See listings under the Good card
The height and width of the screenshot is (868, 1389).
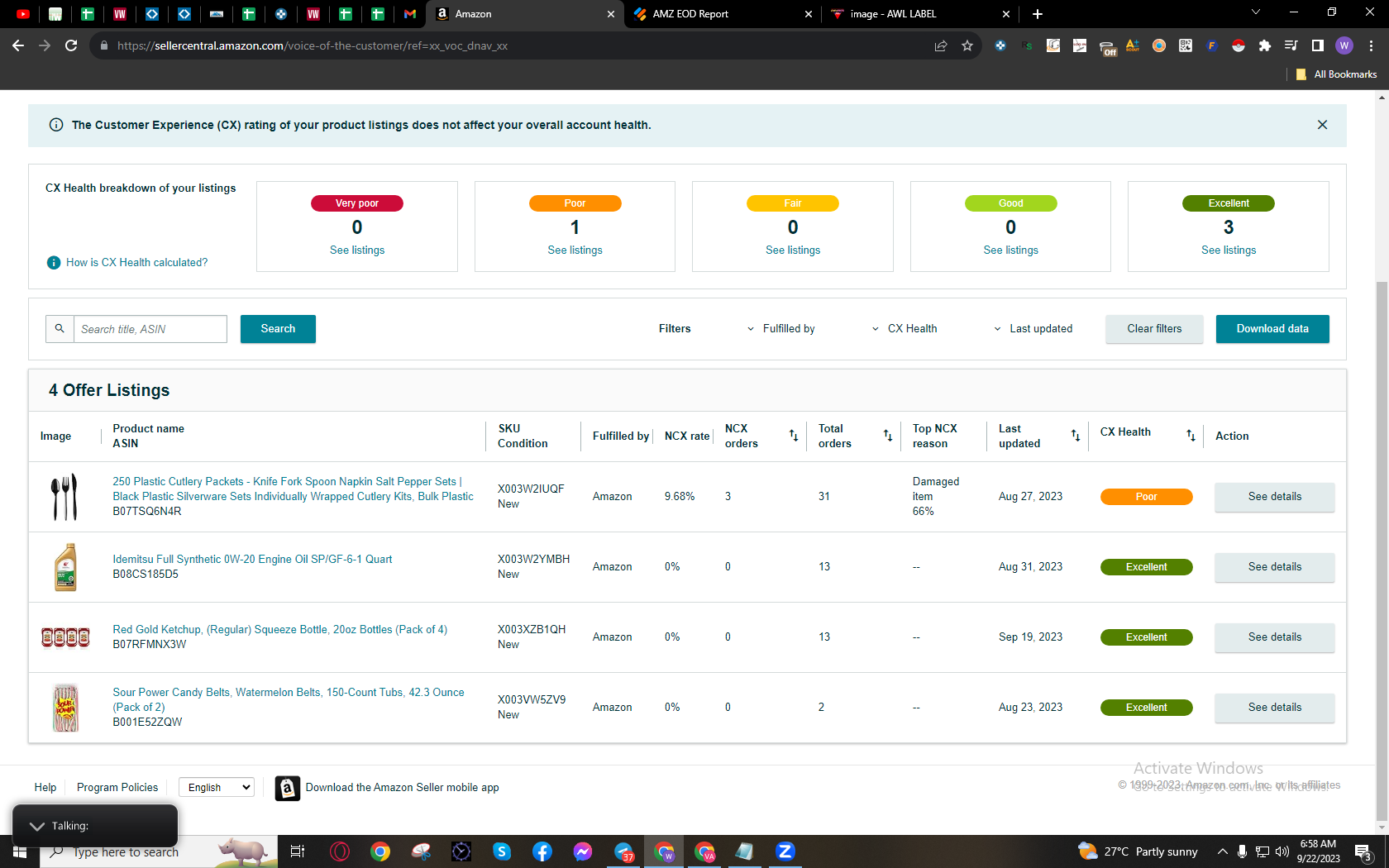1010,250
